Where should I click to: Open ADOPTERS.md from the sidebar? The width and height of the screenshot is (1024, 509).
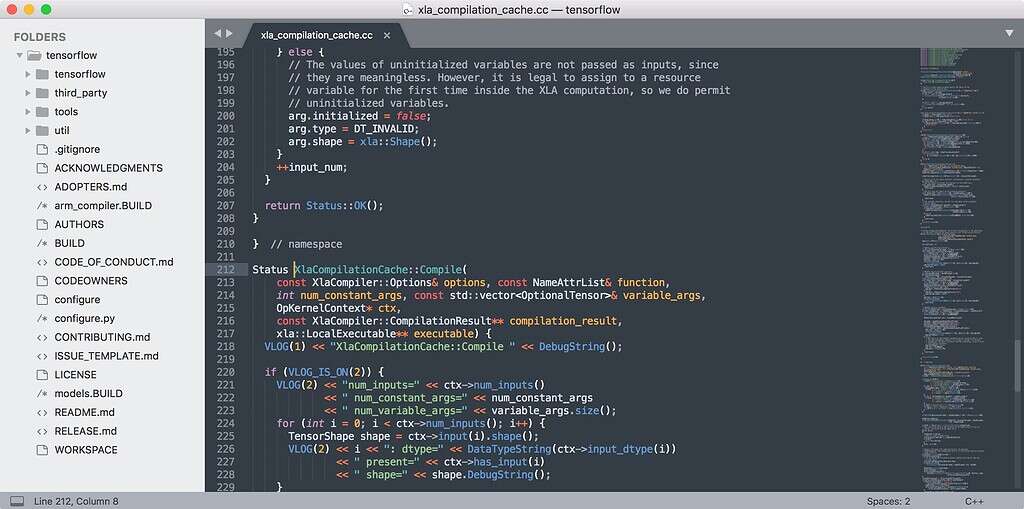90,187
